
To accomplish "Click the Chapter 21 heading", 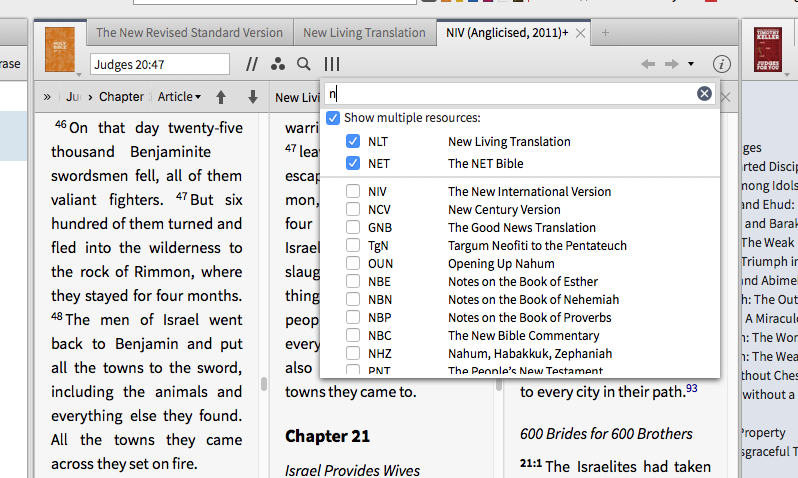I will [327, 436].
